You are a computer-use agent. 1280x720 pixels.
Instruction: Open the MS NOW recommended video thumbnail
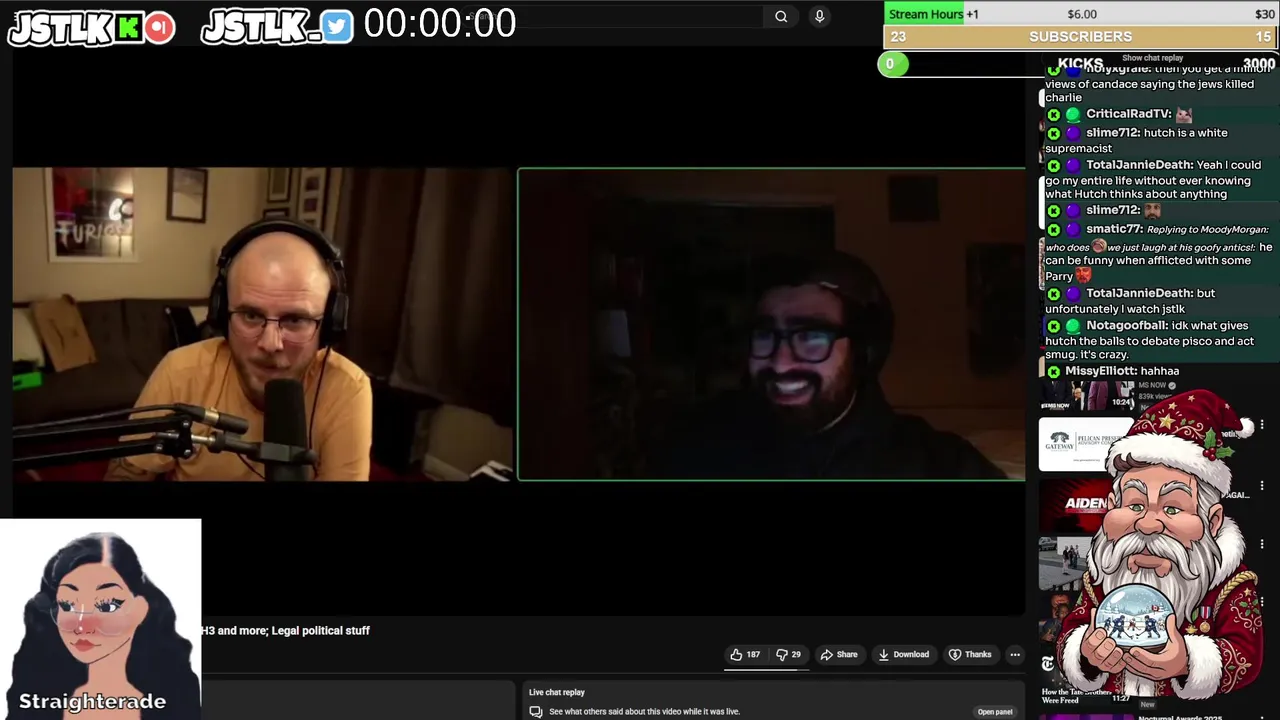(x=1088, y=395)
